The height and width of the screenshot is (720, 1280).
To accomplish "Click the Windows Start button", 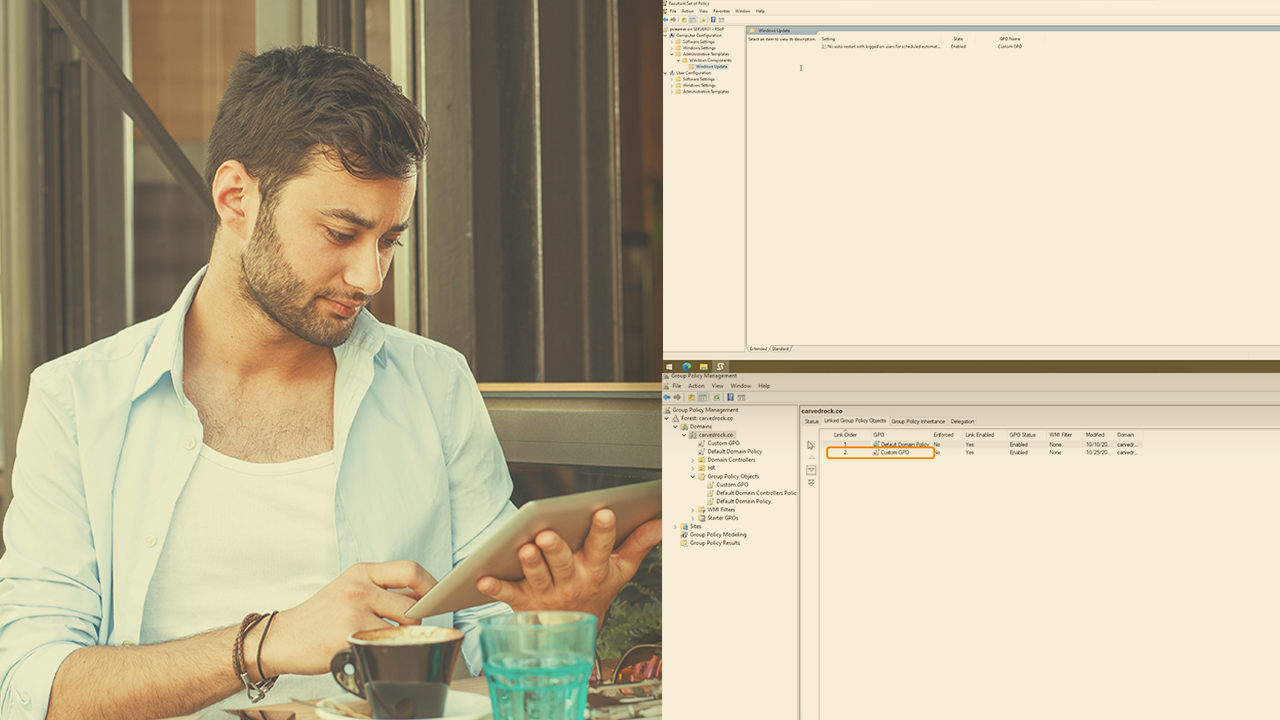I will coord(670,367).
